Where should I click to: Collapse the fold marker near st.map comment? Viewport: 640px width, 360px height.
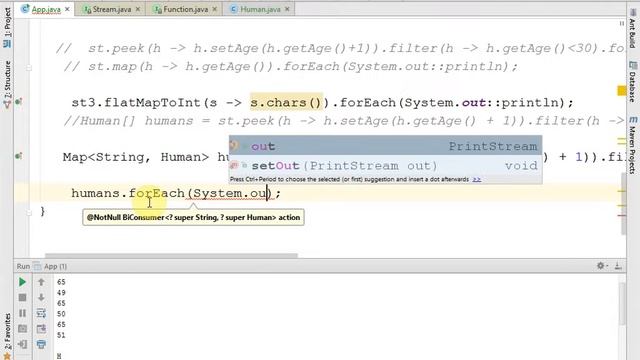29,68
